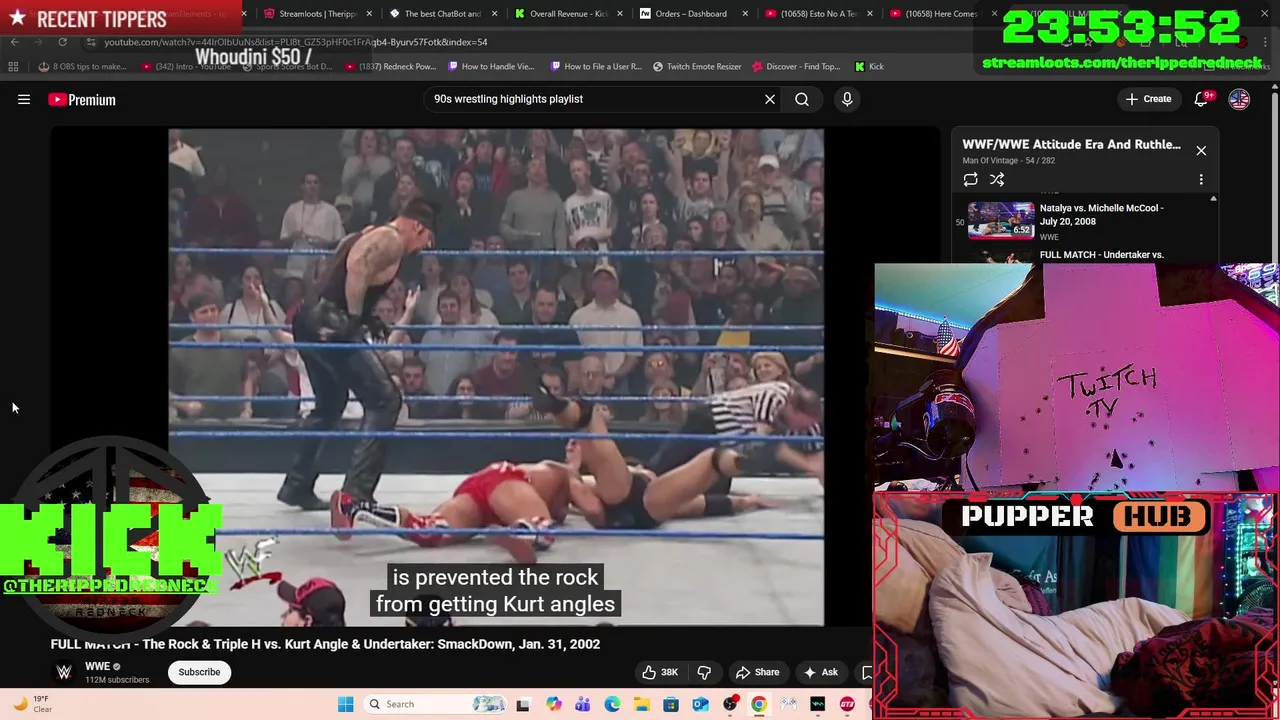Toggle loop playlist
Screen dimensions: 1280x720
(970, 180)
